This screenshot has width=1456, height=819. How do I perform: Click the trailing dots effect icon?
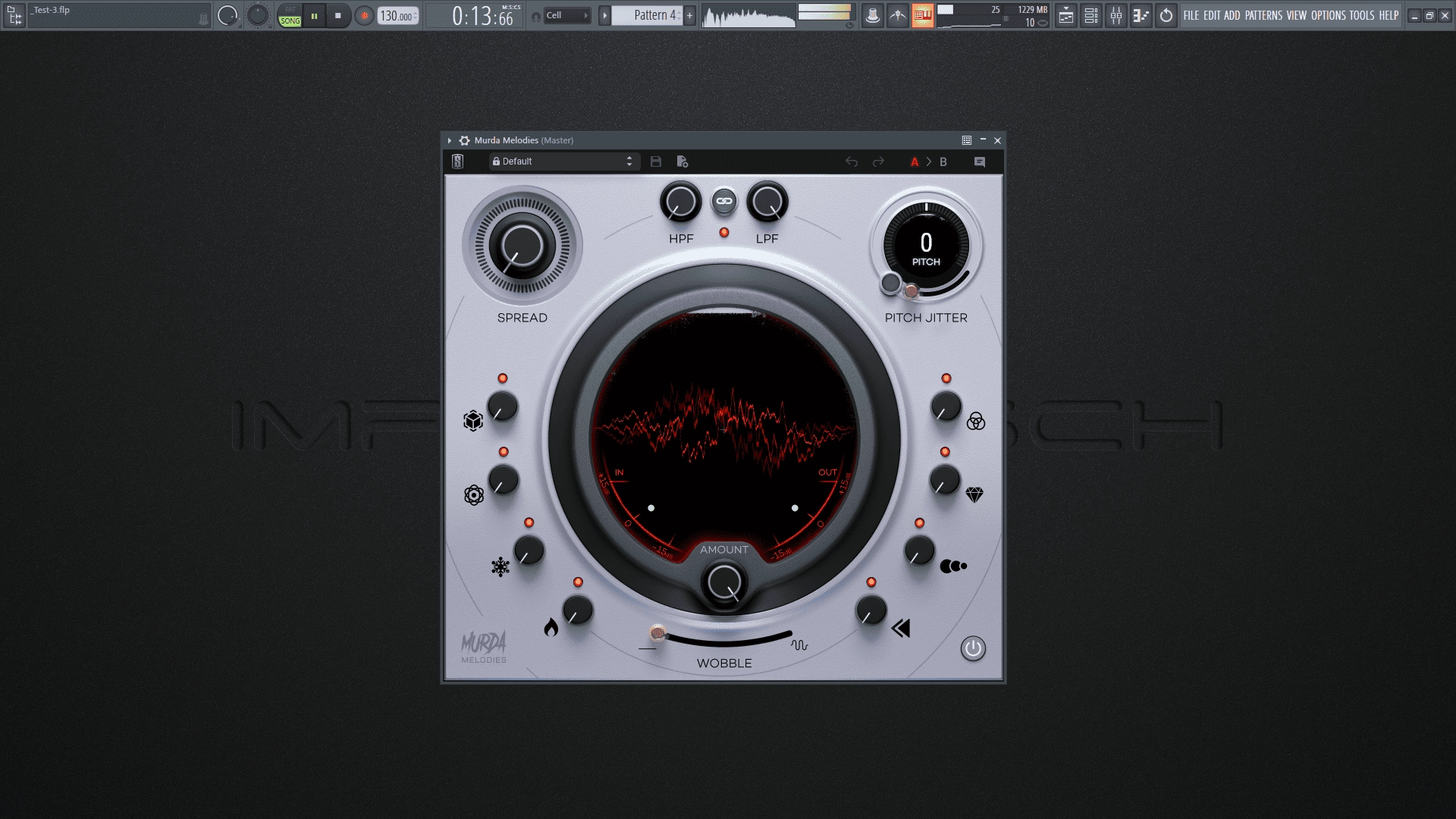click(953, 566)
